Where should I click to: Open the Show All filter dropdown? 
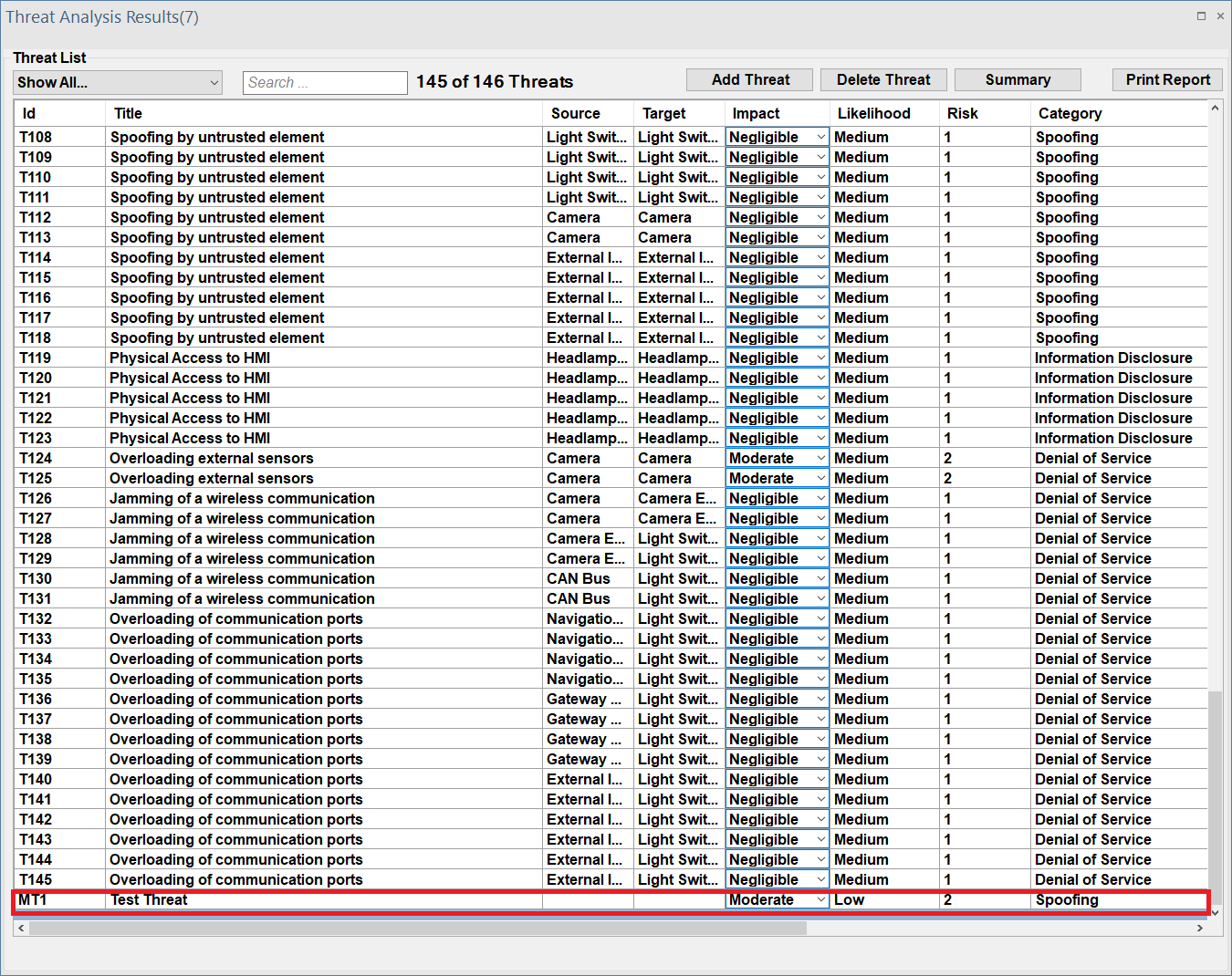point(119,83)
